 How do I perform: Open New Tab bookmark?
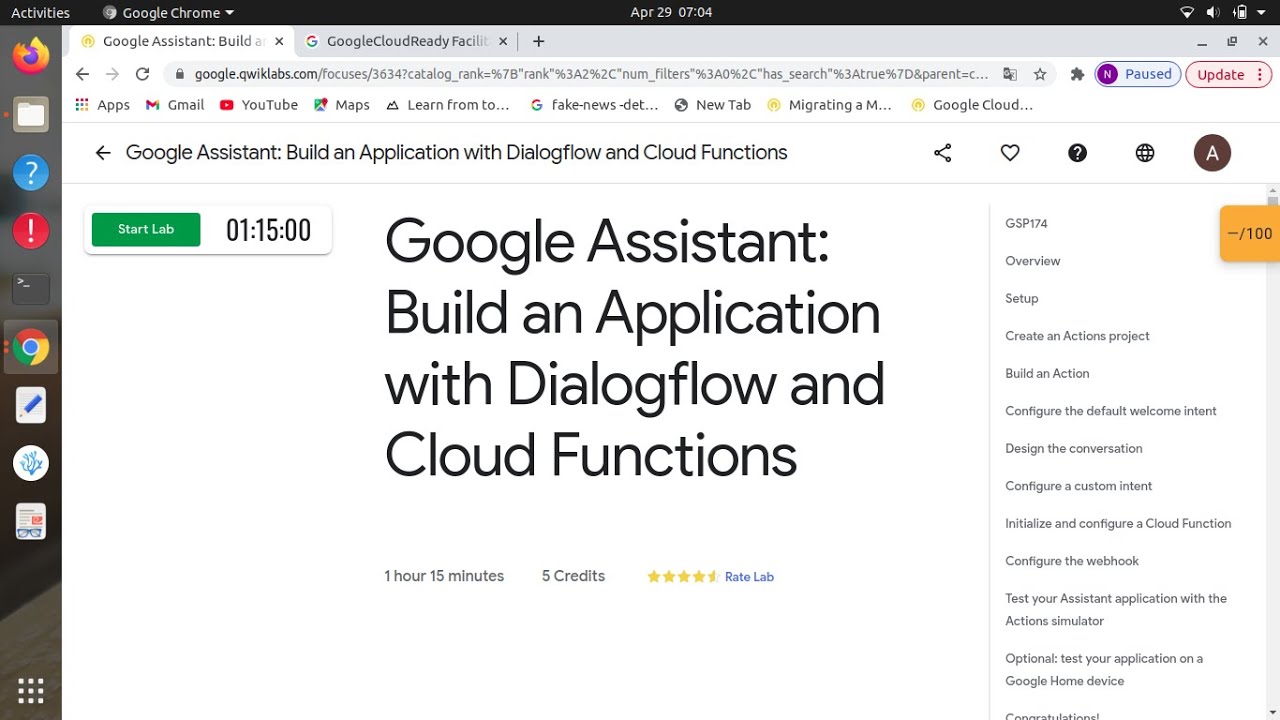coord(713,104)
